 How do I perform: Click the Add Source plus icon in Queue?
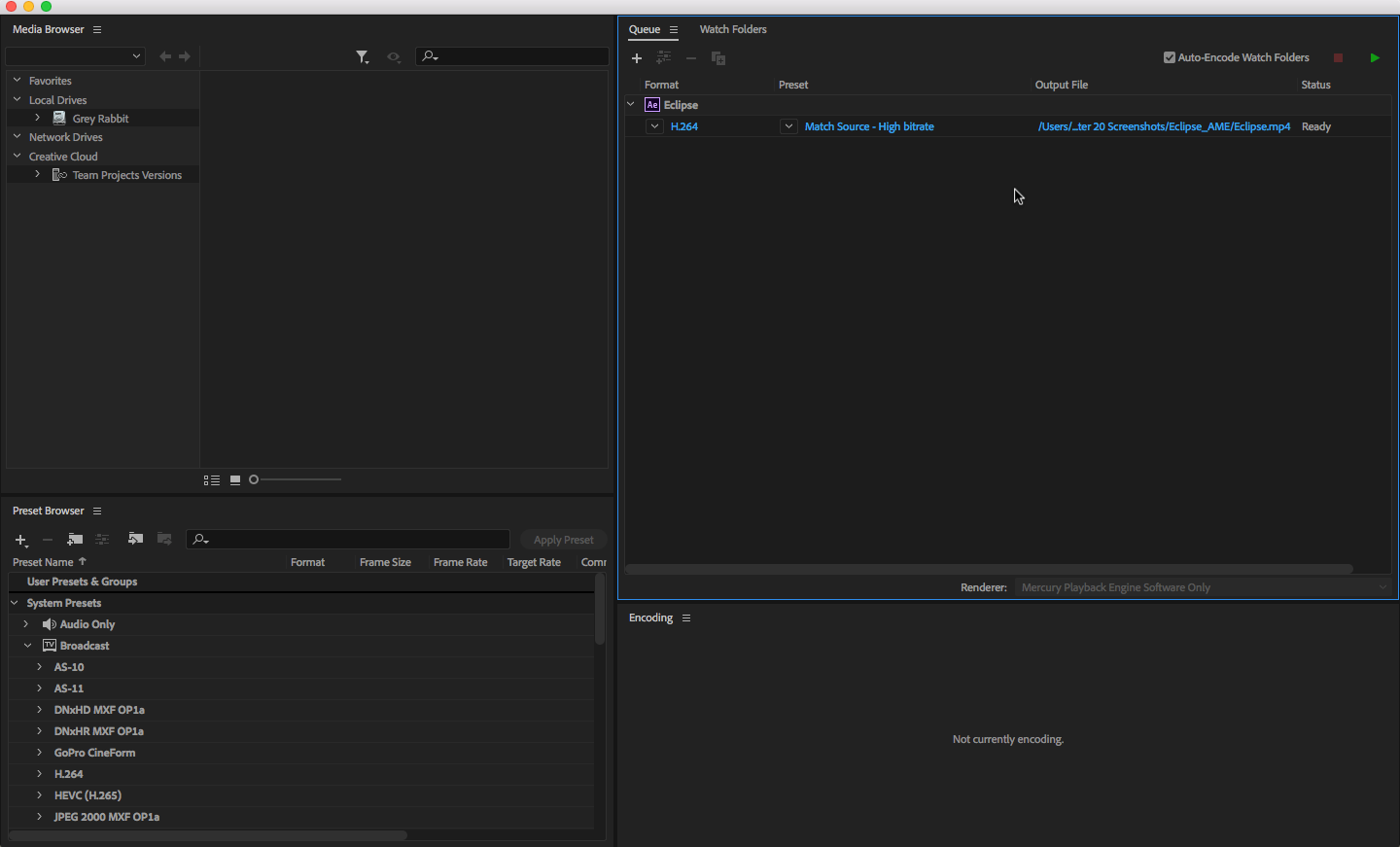click(x=637, y=58)
